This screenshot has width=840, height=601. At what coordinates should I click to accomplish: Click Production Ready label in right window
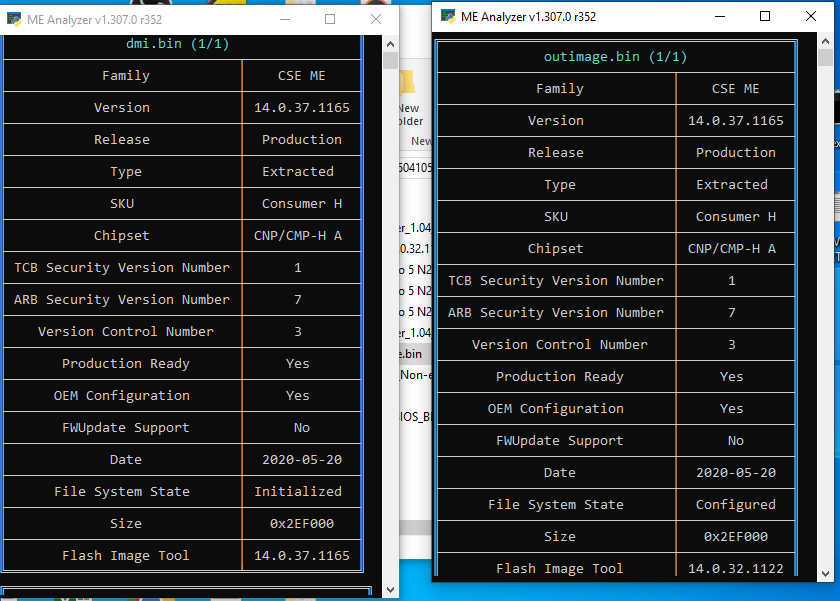pyautogui.click(x=560, y=377)
